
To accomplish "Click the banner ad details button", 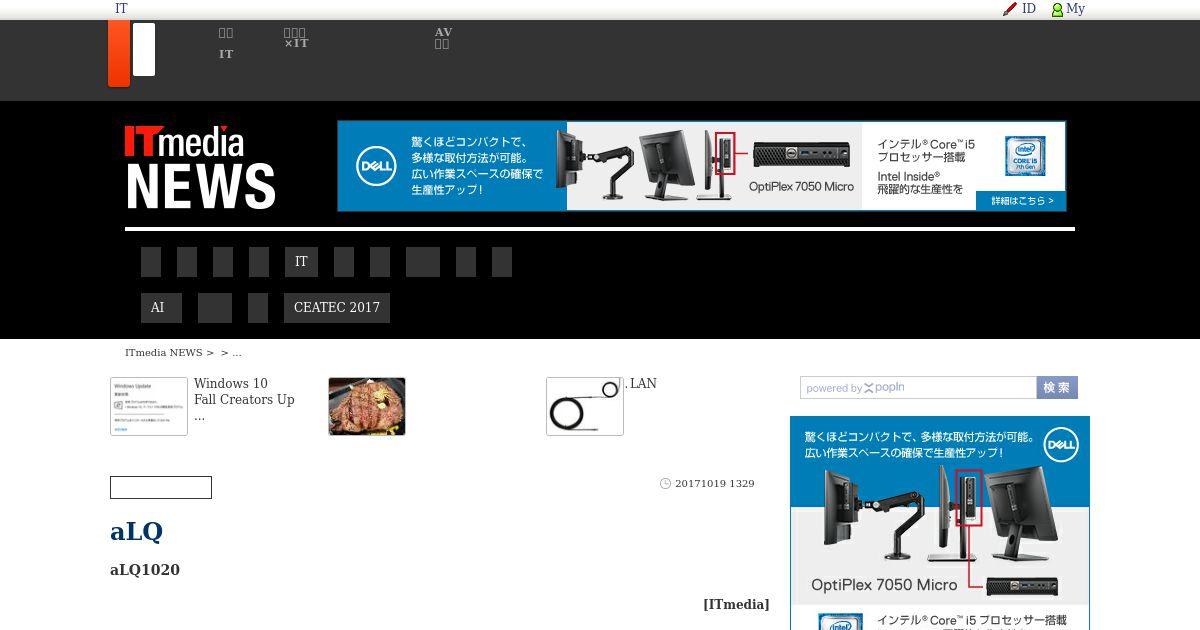I will pos(1021,201).
